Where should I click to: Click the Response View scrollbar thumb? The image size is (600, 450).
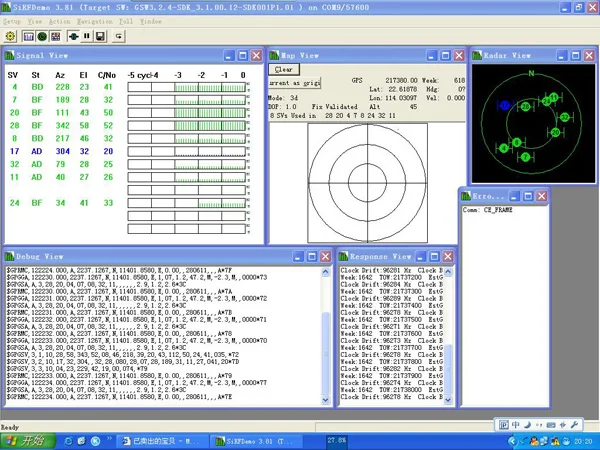[x=447, y=370]
